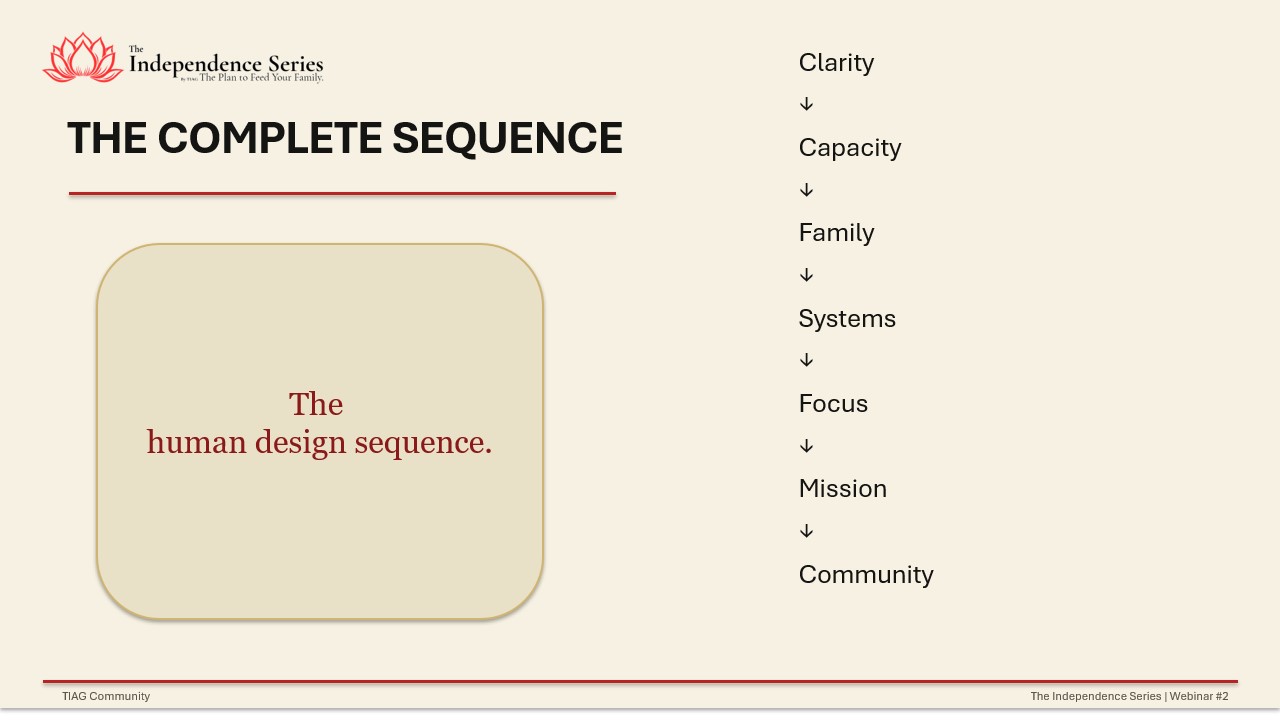Viewport: 1280px width, 720px height.
Task: Click the TIAG Community footer text
Action: [106, 696]
